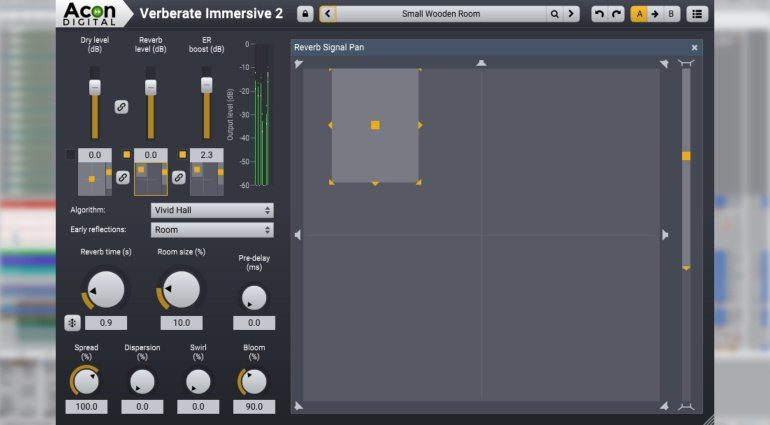This screenshot has height=425, width=770.
Task: Open the preset search magnifier
Action: (x=554, y=14)
